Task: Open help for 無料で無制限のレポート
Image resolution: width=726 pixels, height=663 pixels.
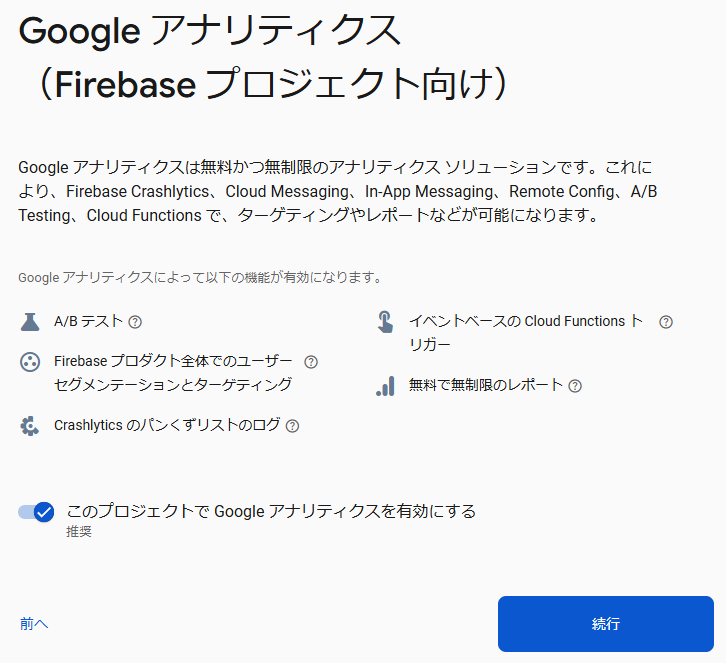Action: (575, 386)
